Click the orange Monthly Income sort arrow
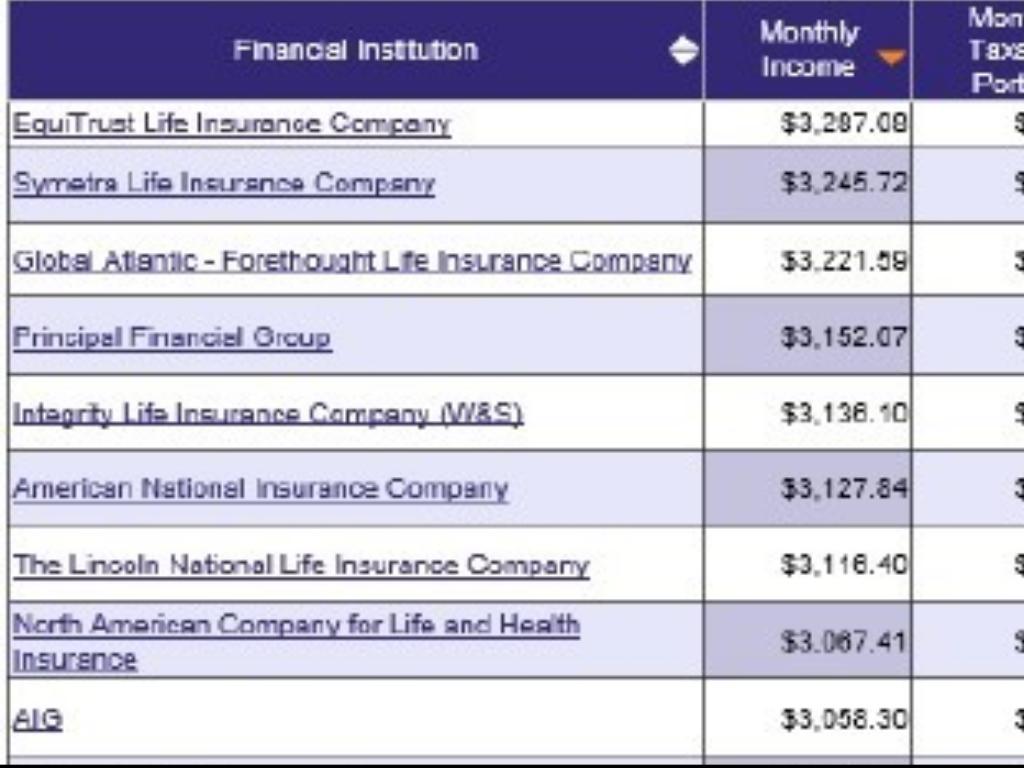Screen dimensions: 1024x768 pyautogui.click(x=890, y=58)
